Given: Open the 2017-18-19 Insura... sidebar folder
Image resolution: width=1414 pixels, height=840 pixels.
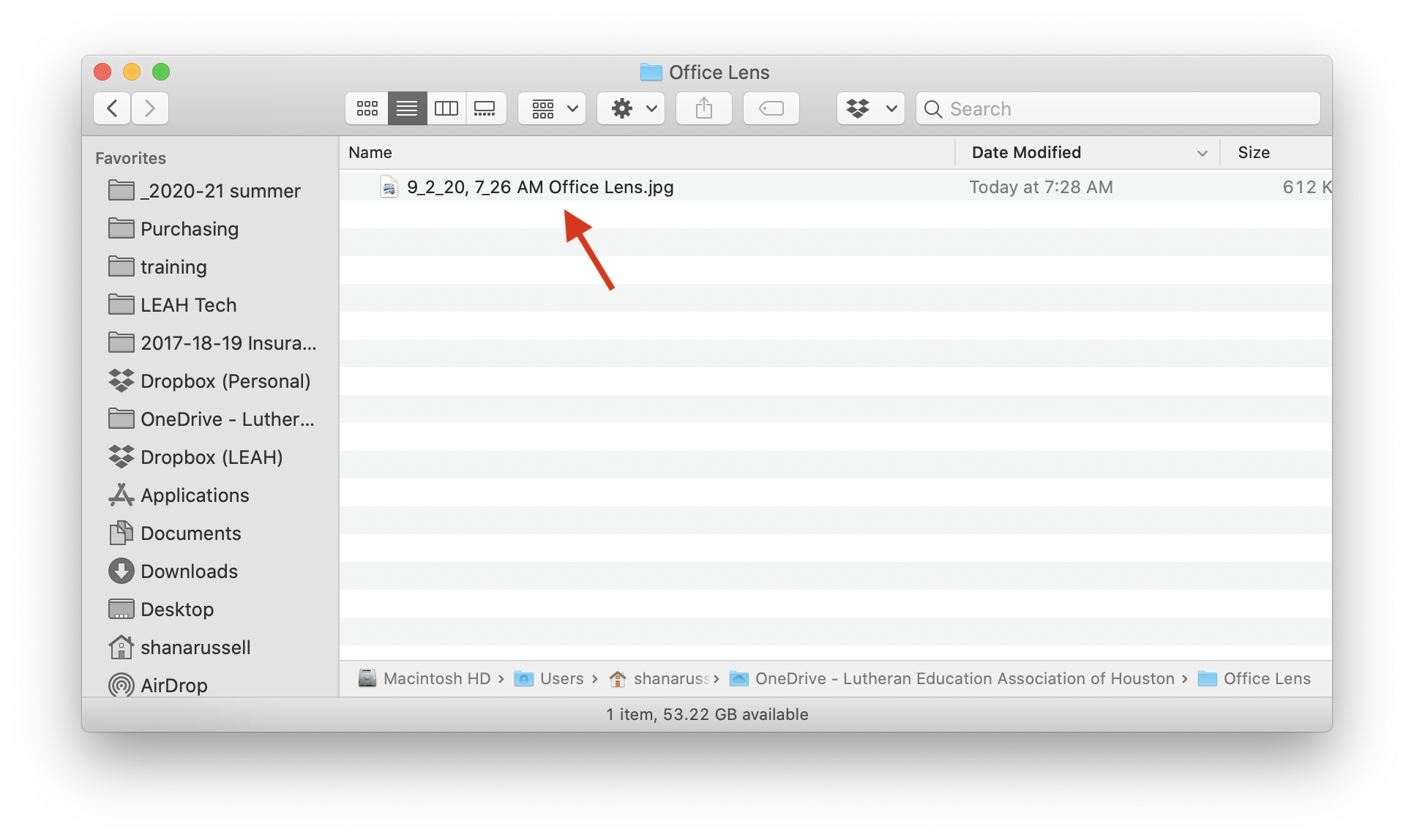Looking at the screenshot, I should tap(211, 343).
